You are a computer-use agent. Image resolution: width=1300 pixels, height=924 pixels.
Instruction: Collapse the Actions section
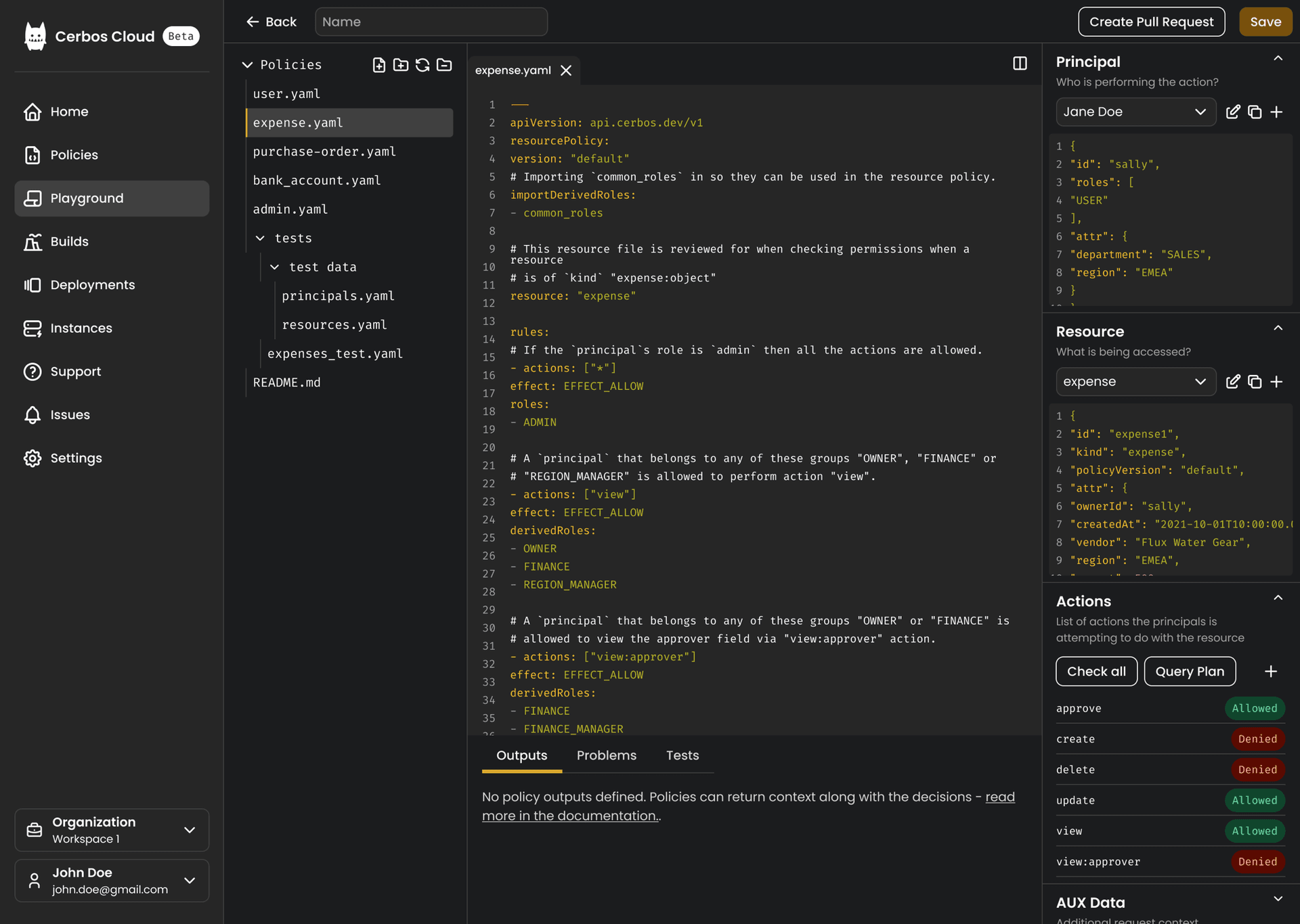(x=1278, y=598)
